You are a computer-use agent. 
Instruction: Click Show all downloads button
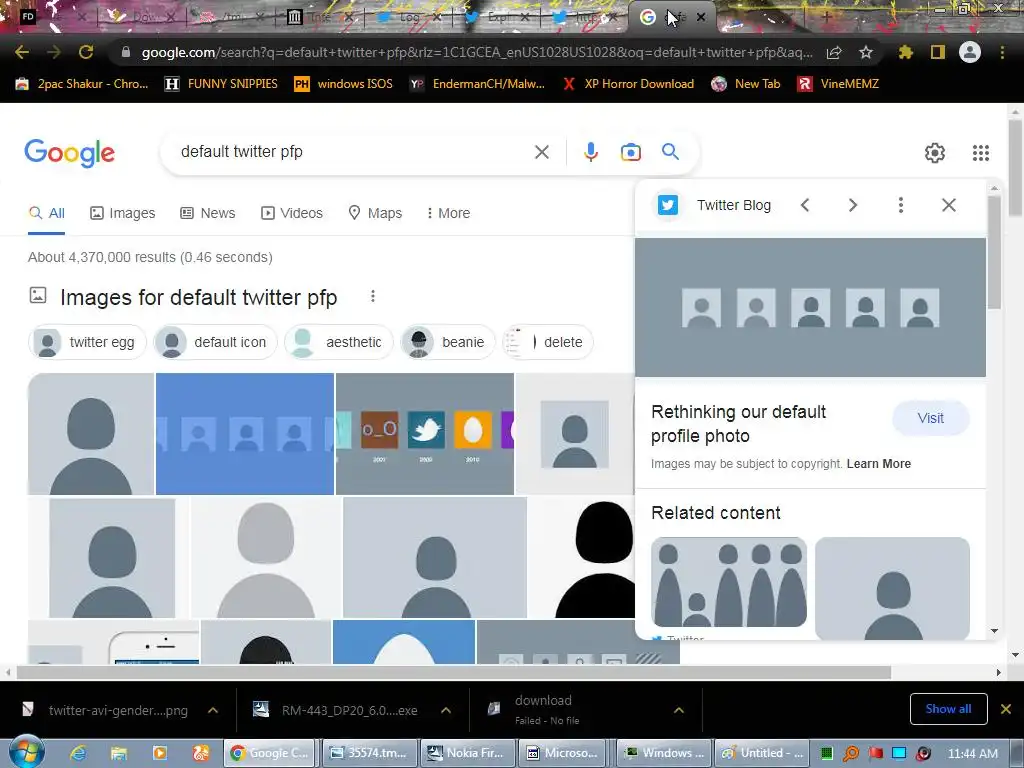(948, 709)
